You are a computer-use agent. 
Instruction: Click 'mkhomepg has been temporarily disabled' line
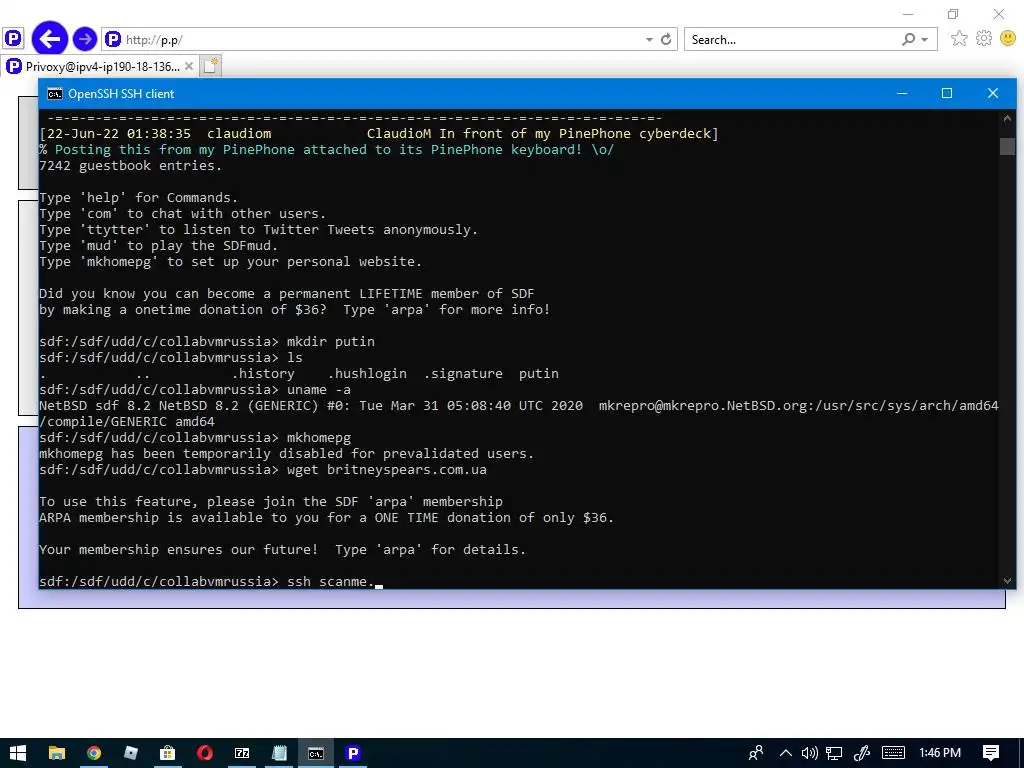[287, 454]
